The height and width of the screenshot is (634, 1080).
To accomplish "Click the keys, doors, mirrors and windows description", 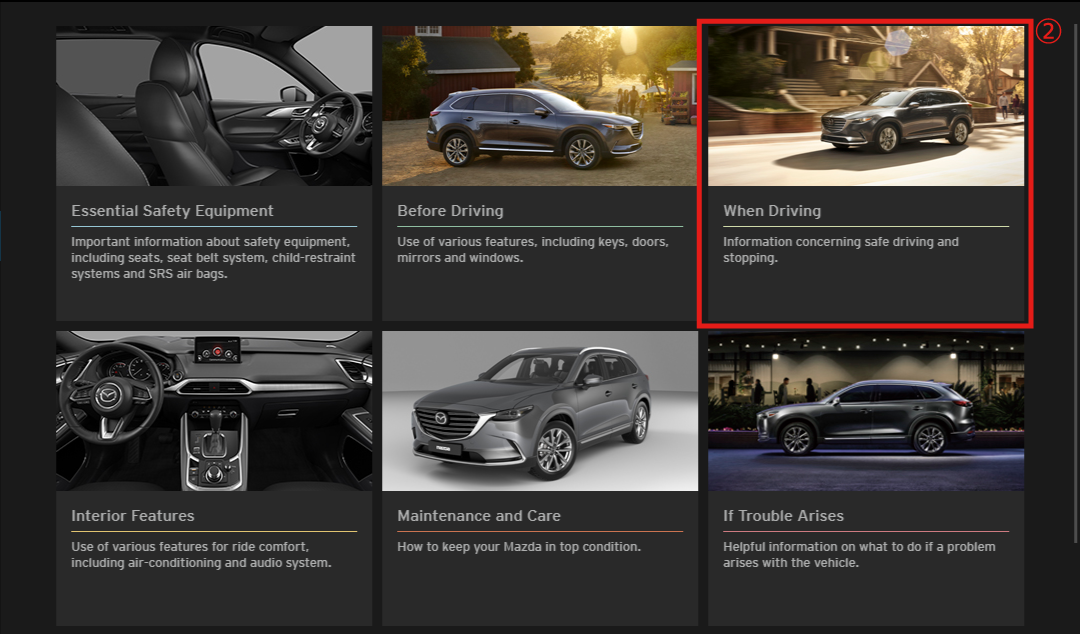I will (x=532, y=250).
